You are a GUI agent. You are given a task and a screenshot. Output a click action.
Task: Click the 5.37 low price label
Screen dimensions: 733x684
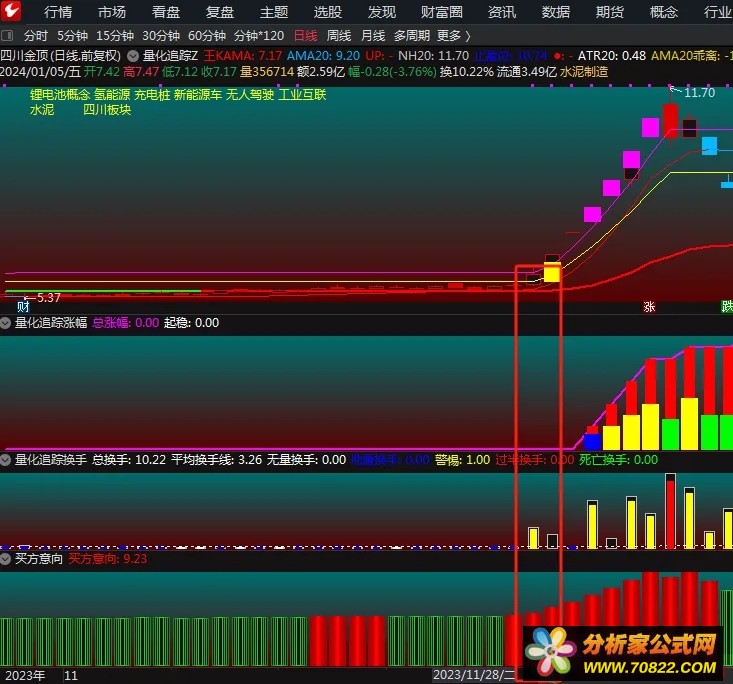[x=49, y=297]
